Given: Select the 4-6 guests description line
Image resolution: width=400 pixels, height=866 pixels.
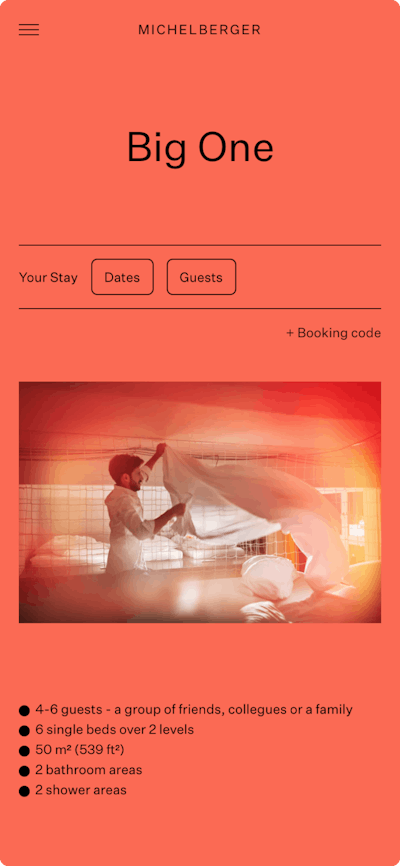Looking at the screenshot, I should 194,710.
